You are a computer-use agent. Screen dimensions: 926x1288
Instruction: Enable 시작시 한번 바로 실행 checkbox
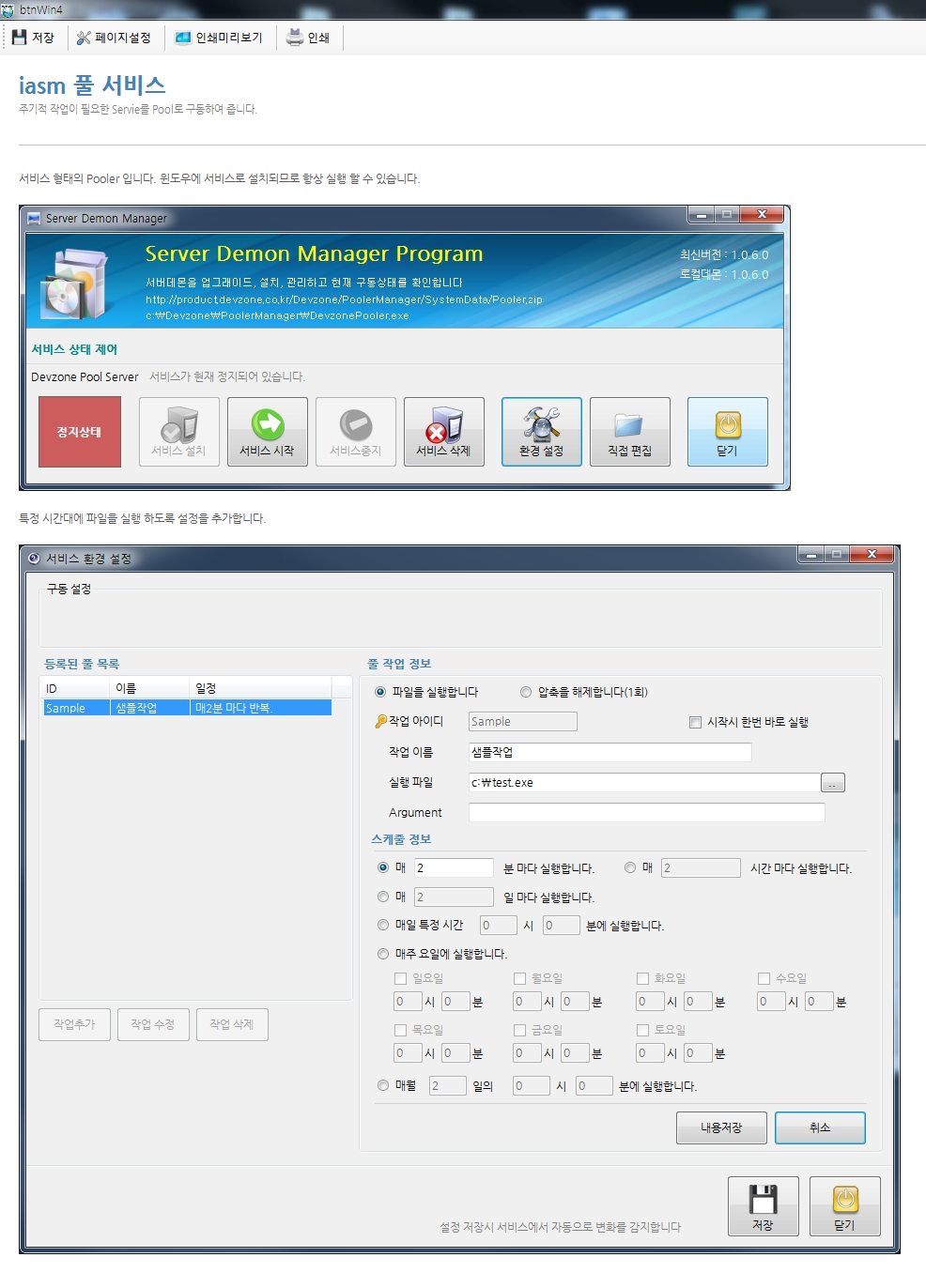(695, 722)
